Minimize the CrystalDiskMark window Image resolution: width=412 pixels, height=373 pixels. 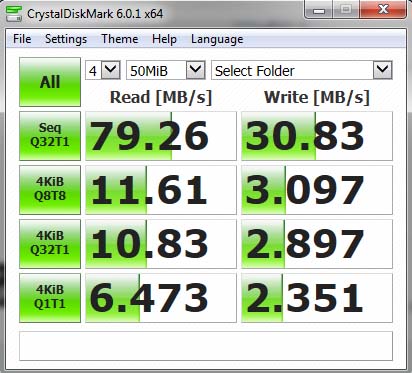tap(319, 10)
